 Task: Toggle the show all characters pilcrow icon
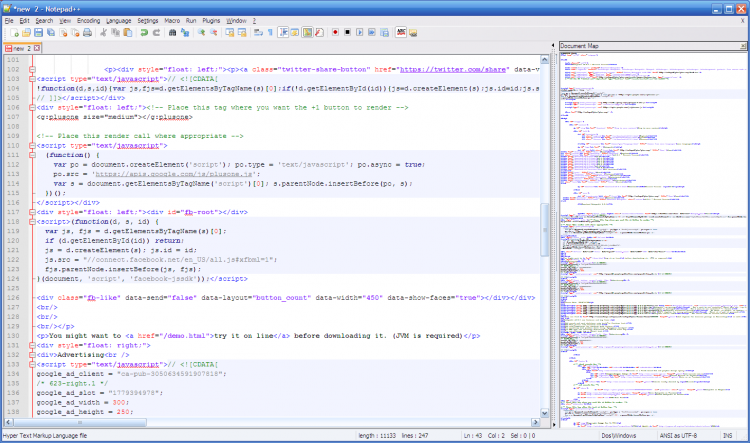click(269, 32)
